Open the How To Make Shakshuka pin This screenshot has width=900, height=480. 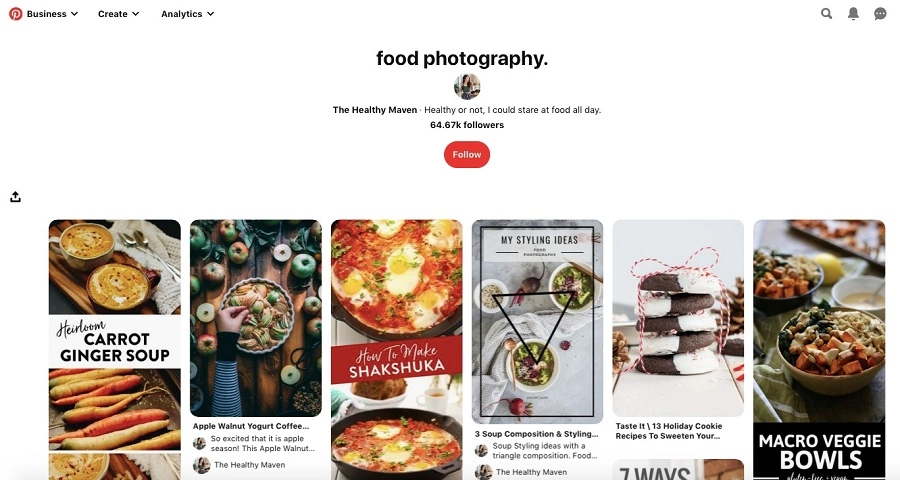point(397,350)
